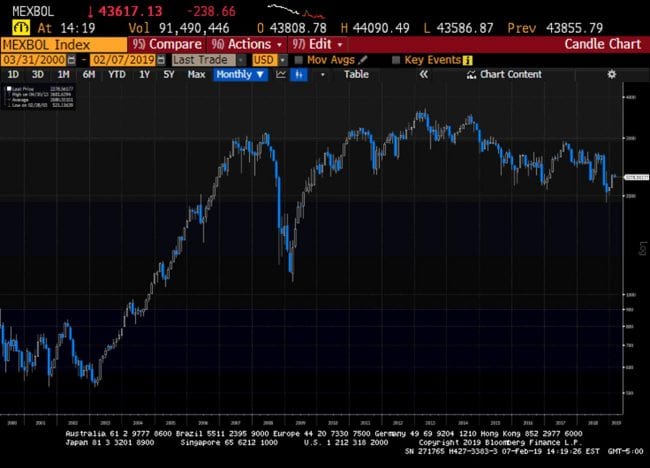Enable the Key Events checkbox

pos(396,60)
